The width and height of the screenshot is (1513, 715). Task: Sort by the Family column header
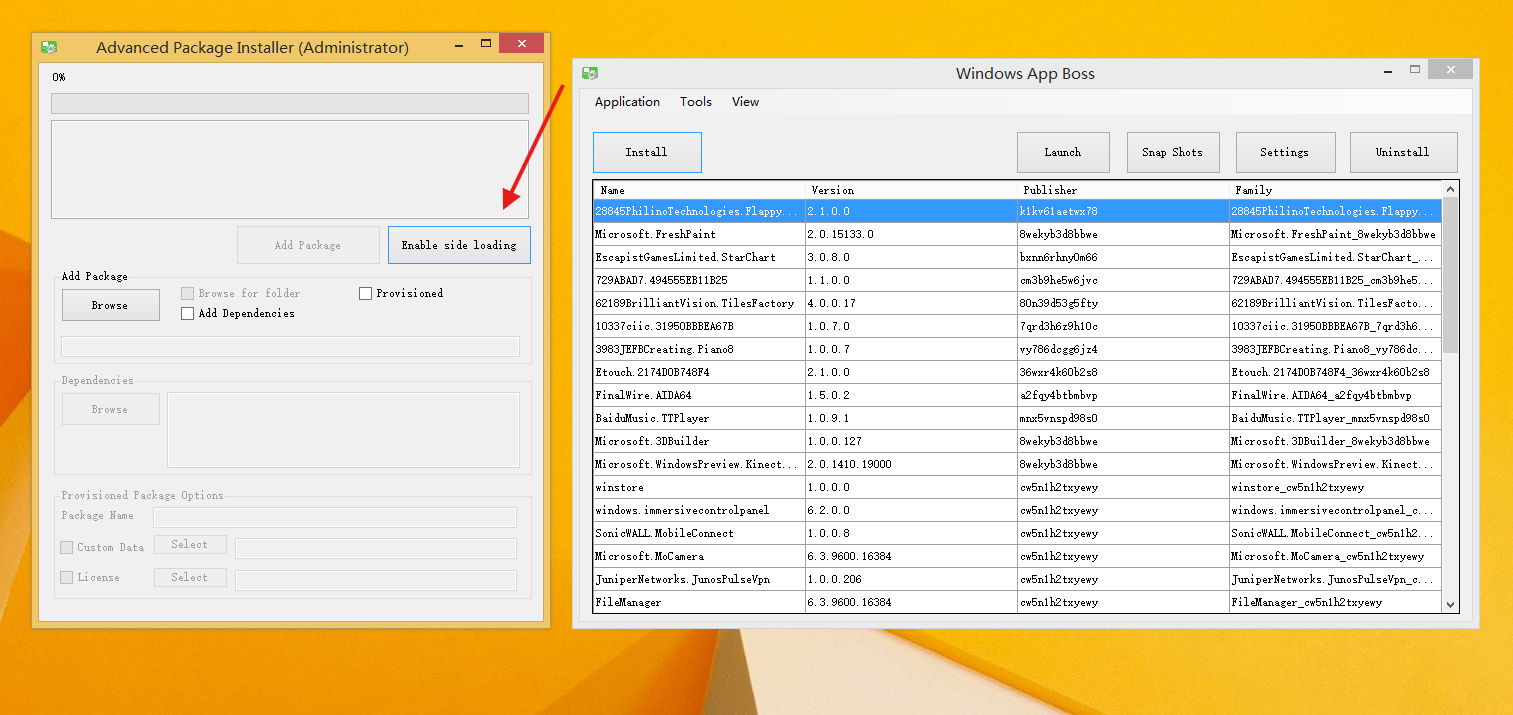point(1336,190)
